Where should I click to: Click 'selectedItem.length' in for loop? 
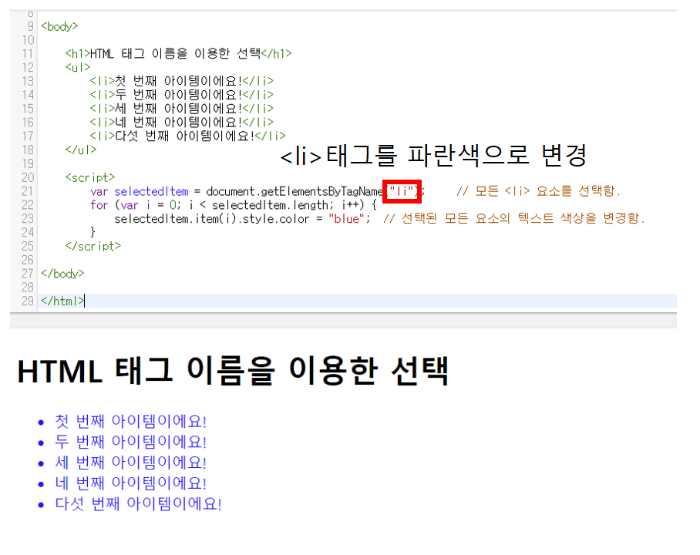(x=272, y=205)
